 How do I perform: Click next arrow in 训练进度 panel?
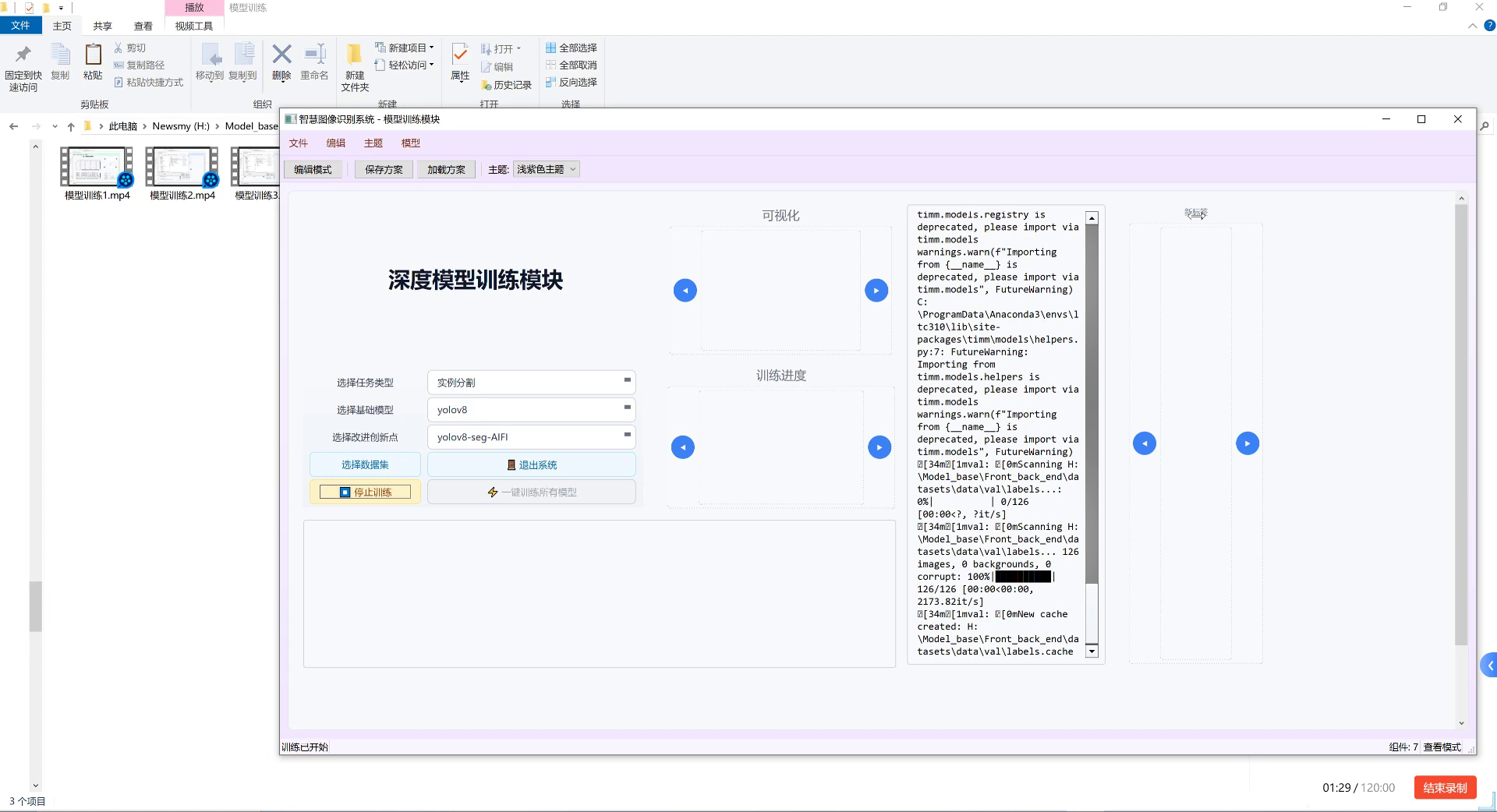click(879, 447)
